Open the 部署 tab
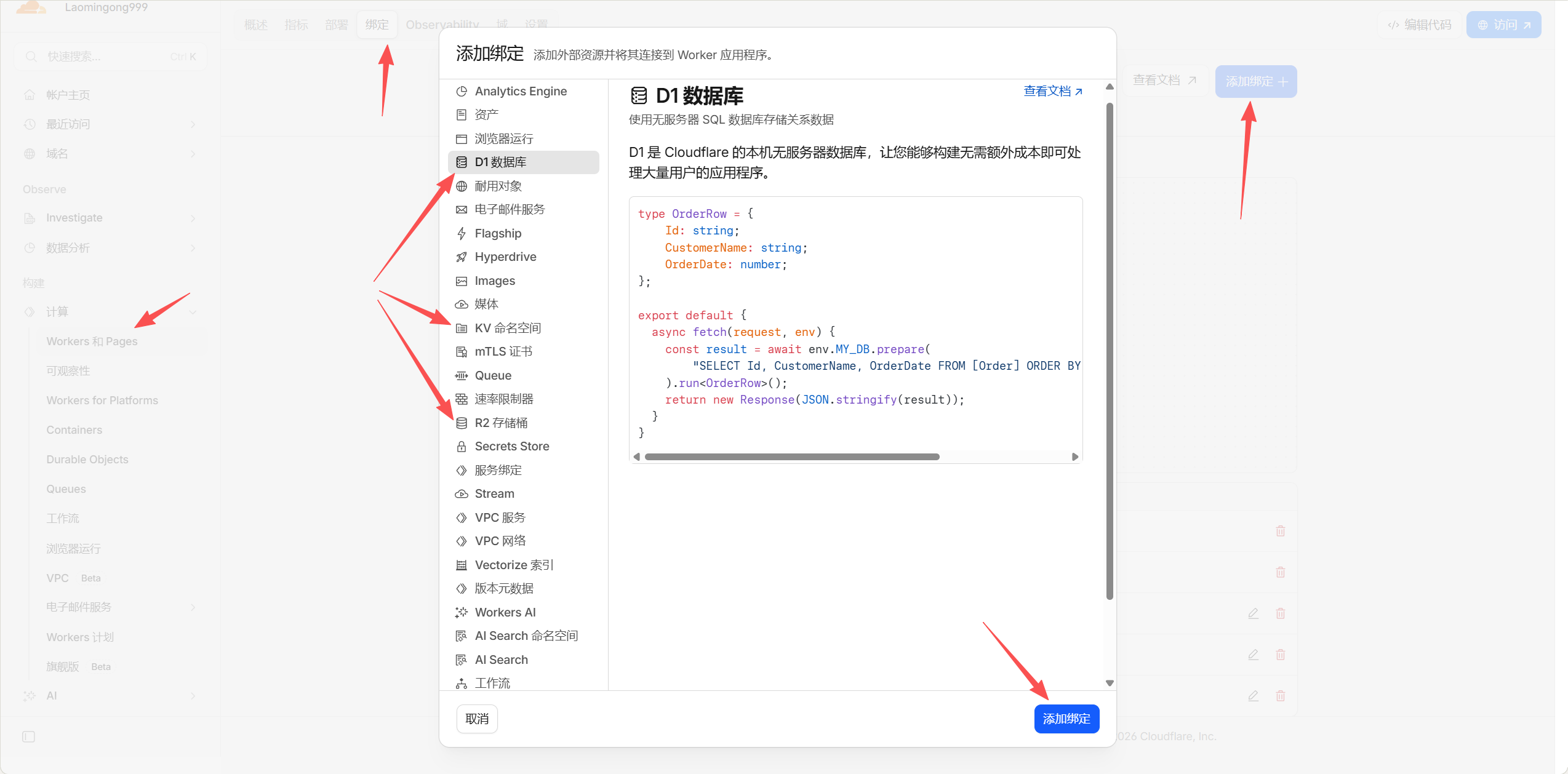 click(337, 25)
